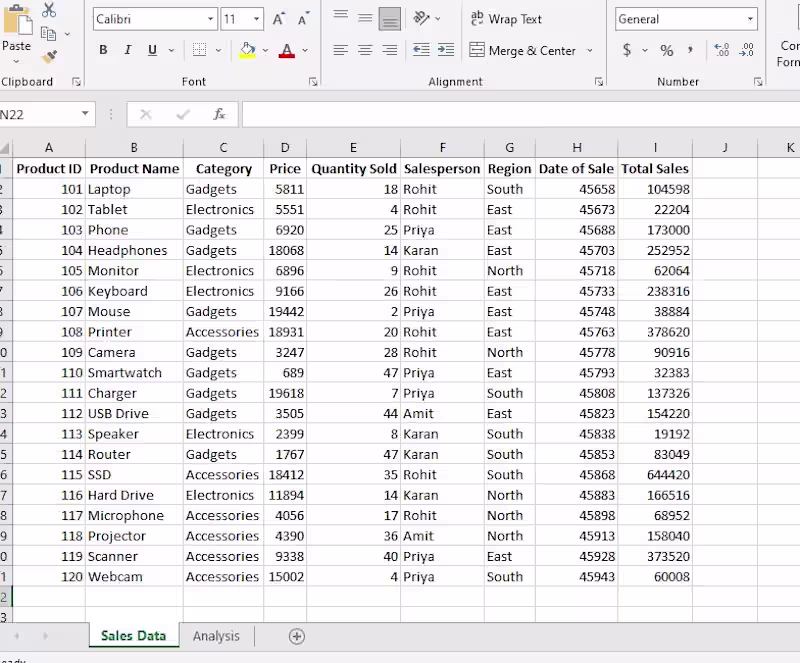The image size is (800, 663).
Task: Open Number dialog launcher
Action: point(758,82)
